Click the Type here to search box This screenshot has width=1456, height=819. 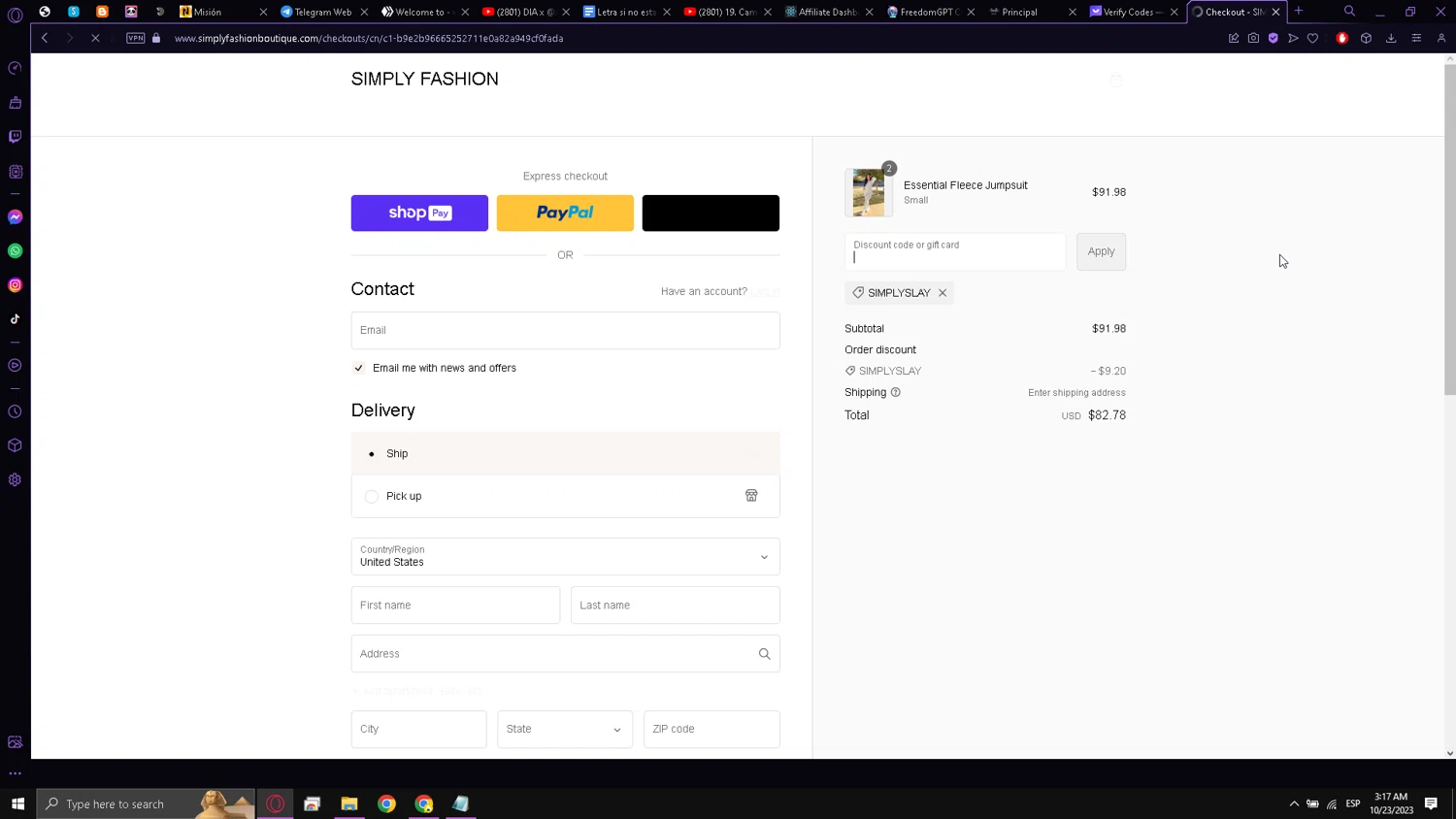tap(146, 803)
